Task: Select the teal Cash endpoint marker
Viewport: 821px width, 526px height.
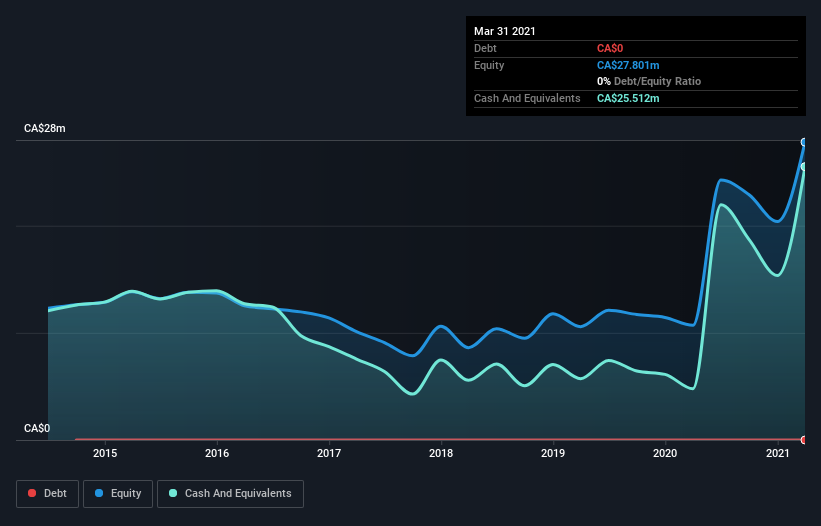Action: [804, 167]
